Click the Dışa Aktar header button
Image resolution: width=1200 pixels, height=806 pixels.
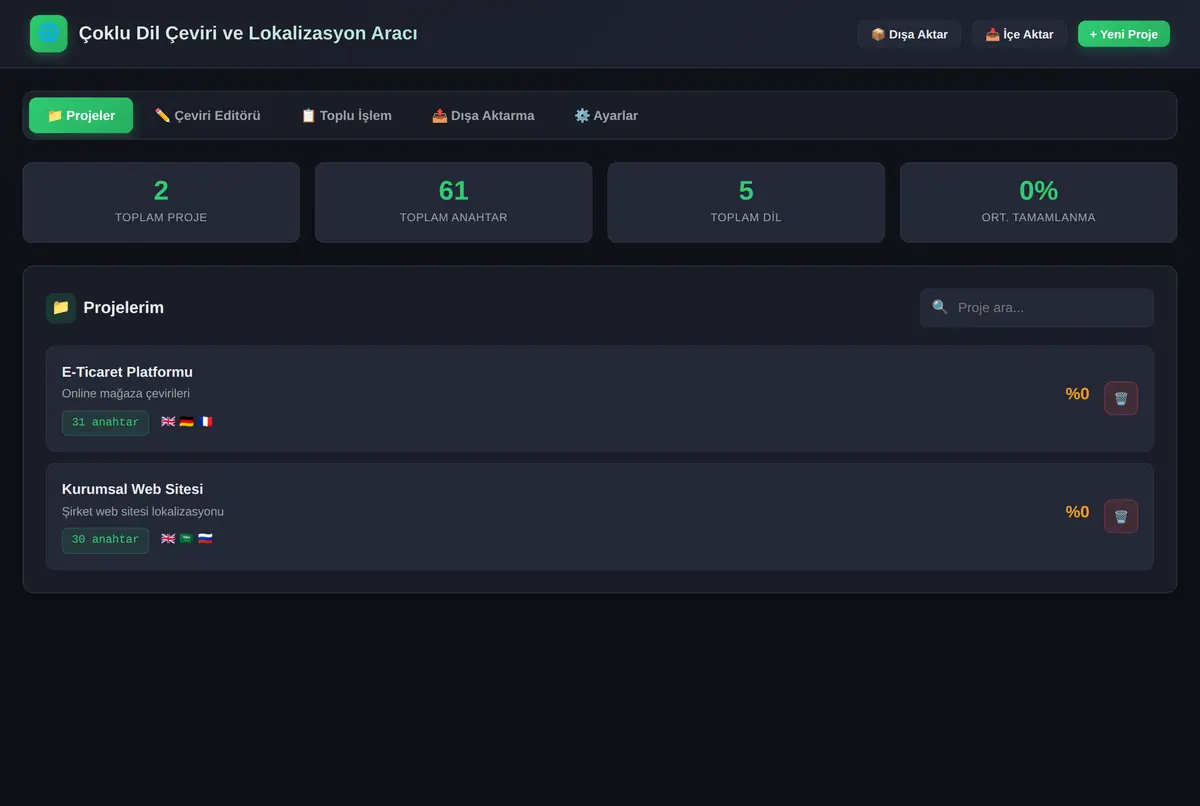909,34
